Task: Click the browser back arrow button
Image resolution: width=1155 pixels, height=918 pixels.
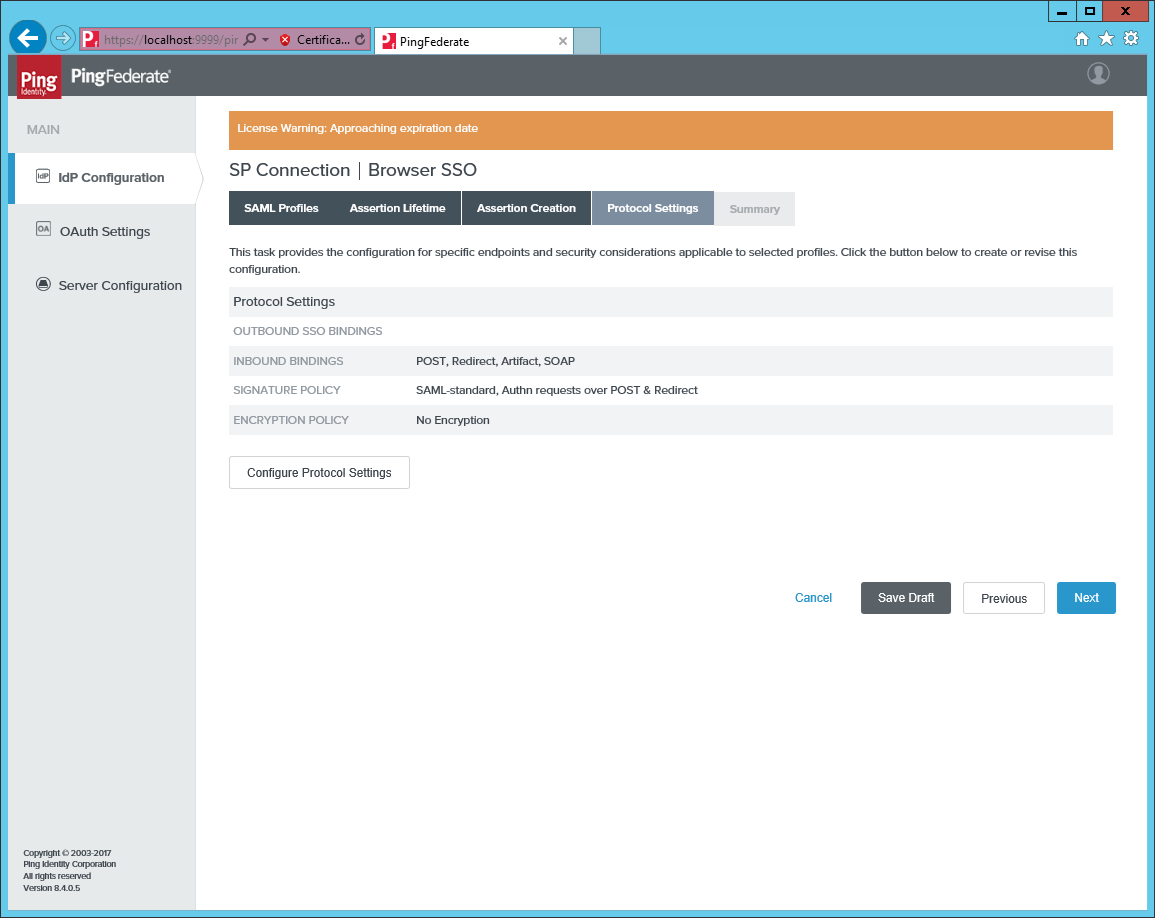Action: pos(28,38)
